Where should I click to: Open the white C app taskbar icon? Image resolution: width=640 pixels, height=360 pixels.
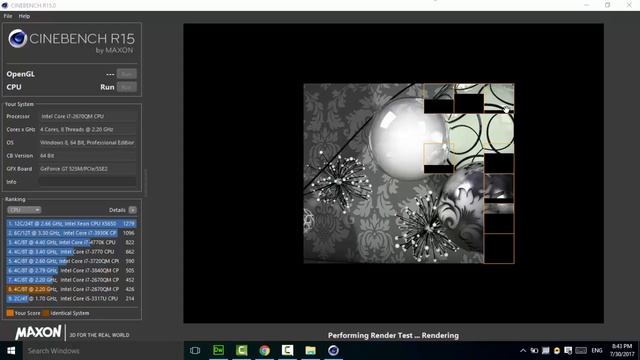(287, 351)
